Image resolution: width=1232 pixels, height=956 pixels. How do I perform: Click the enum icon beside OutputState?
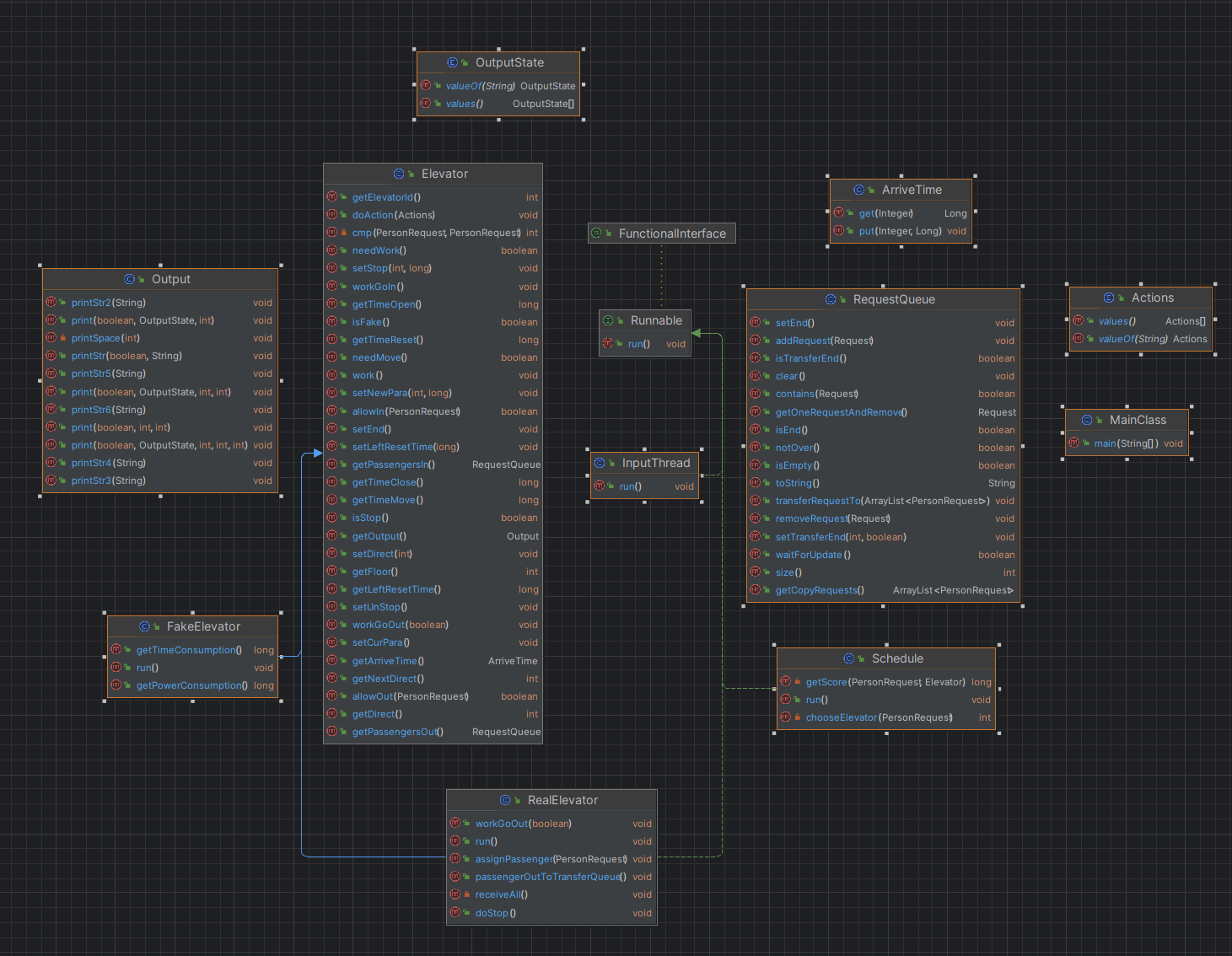[x=453, y=62]
